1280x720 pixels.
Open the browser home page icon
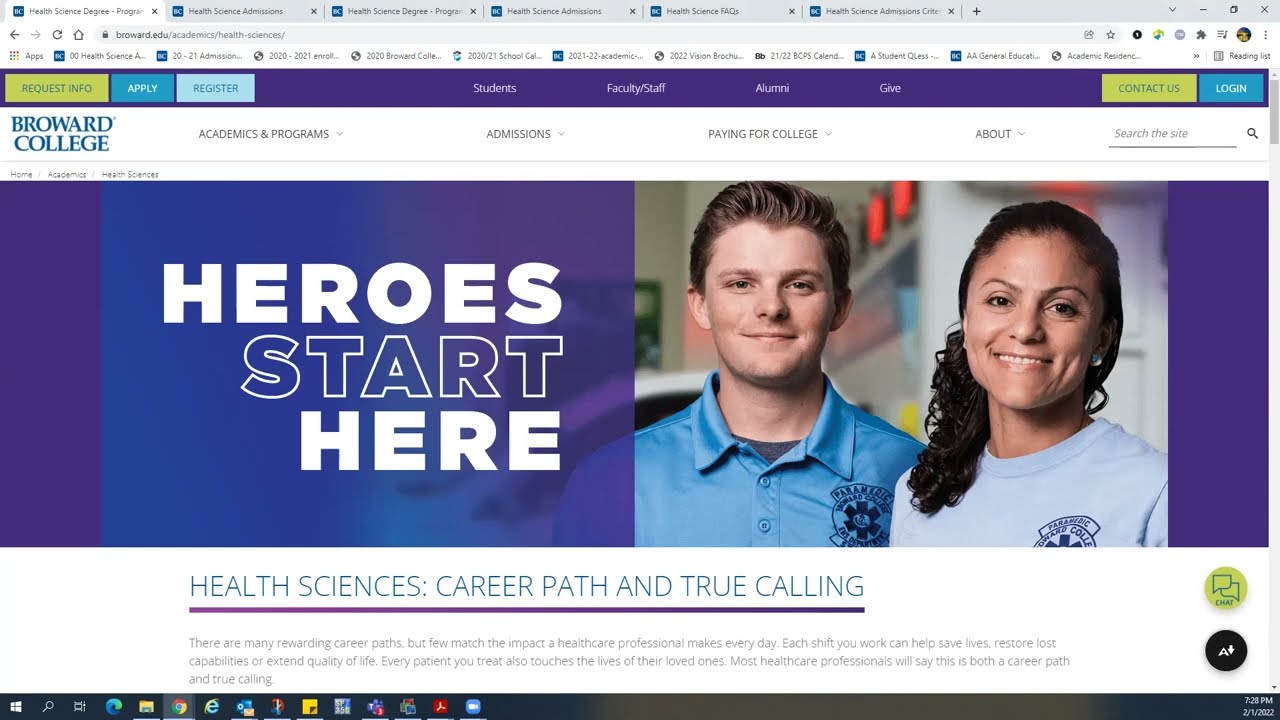[78, 34]
